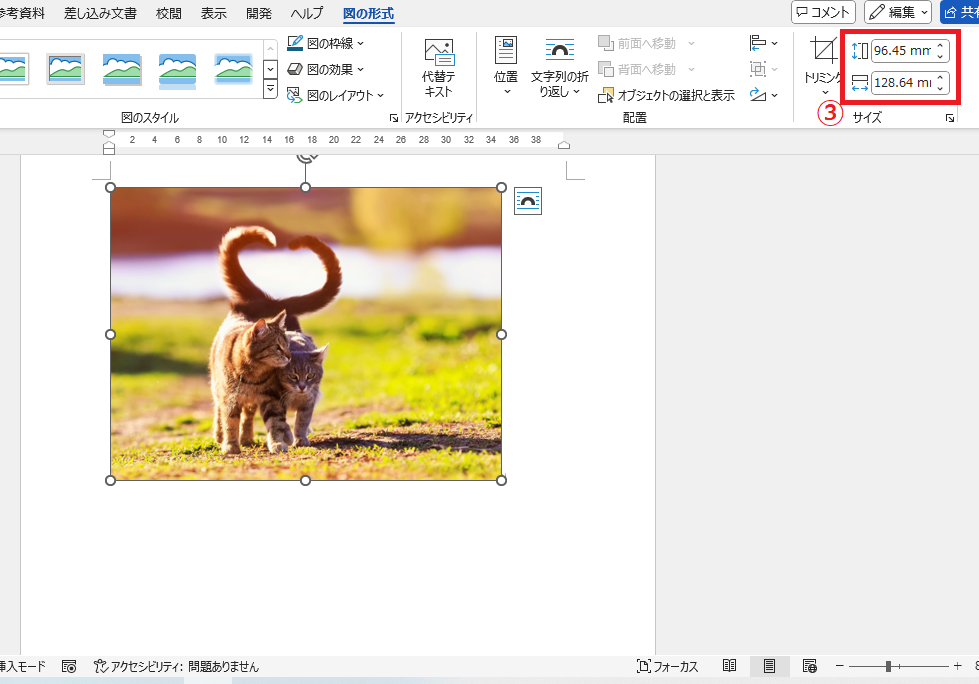Increase the picture width with the up spinner
The image size is (979, 684).
point(940,78)
